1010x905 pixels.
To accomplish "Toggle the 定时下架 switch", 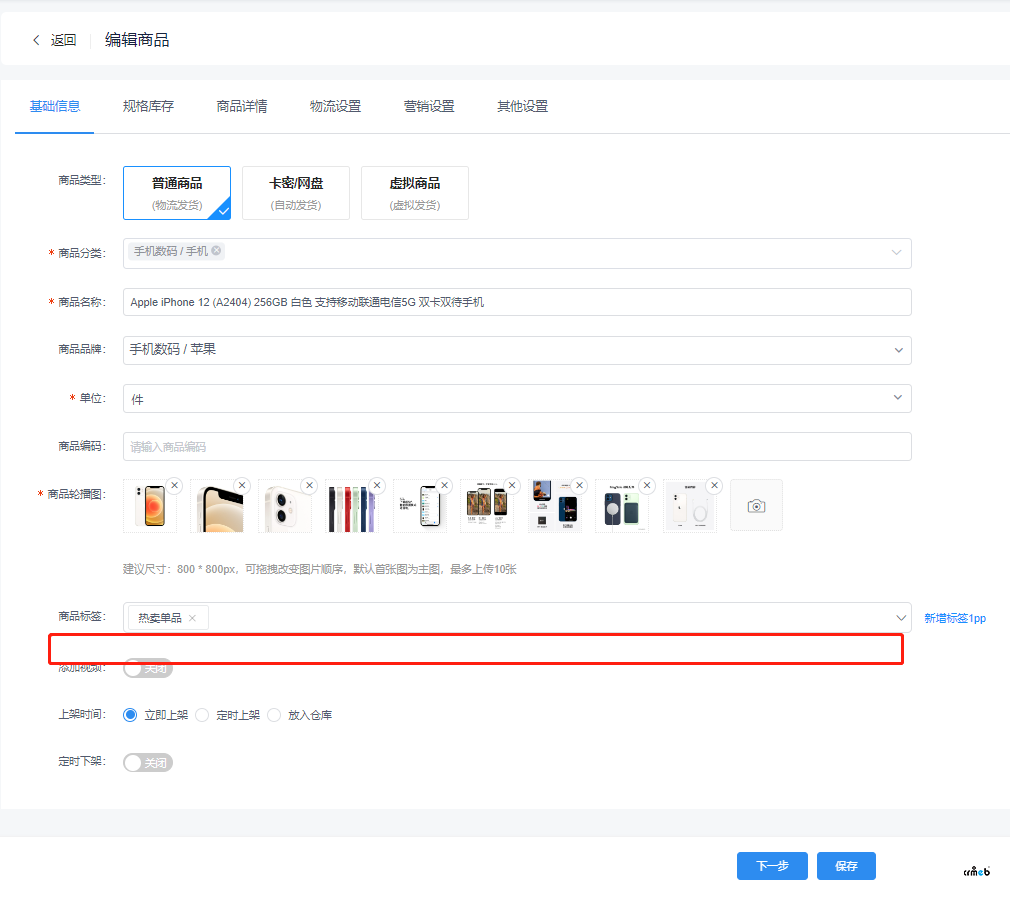I will 148,763.
